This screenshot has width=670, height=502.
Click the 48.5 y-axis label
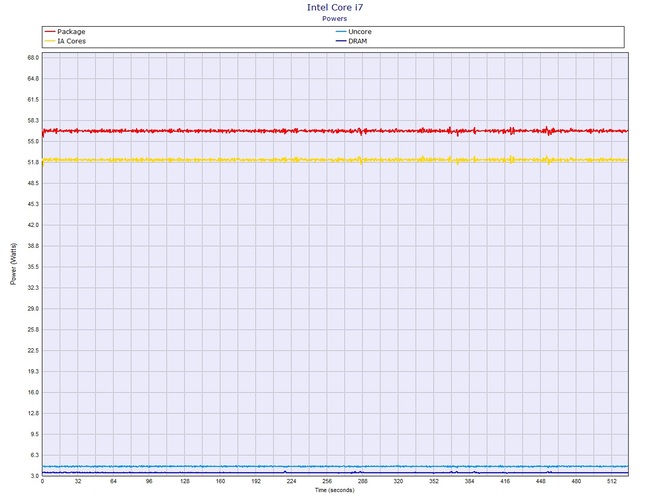(x=33, y=183)
